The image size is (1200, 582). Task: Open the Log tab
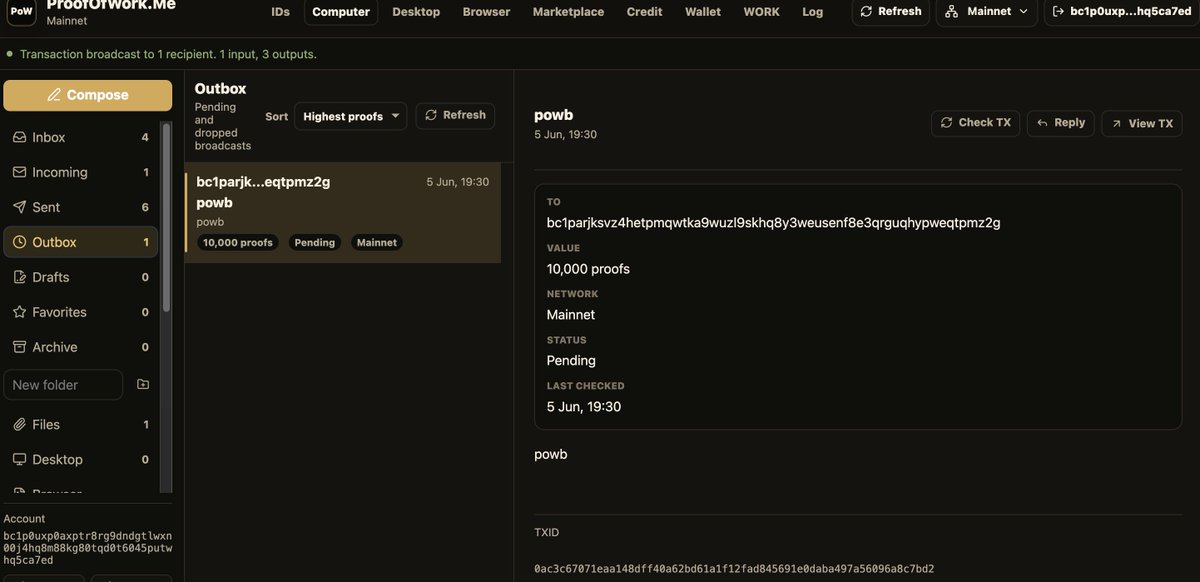pyautogui.click(x=813, y=12)
